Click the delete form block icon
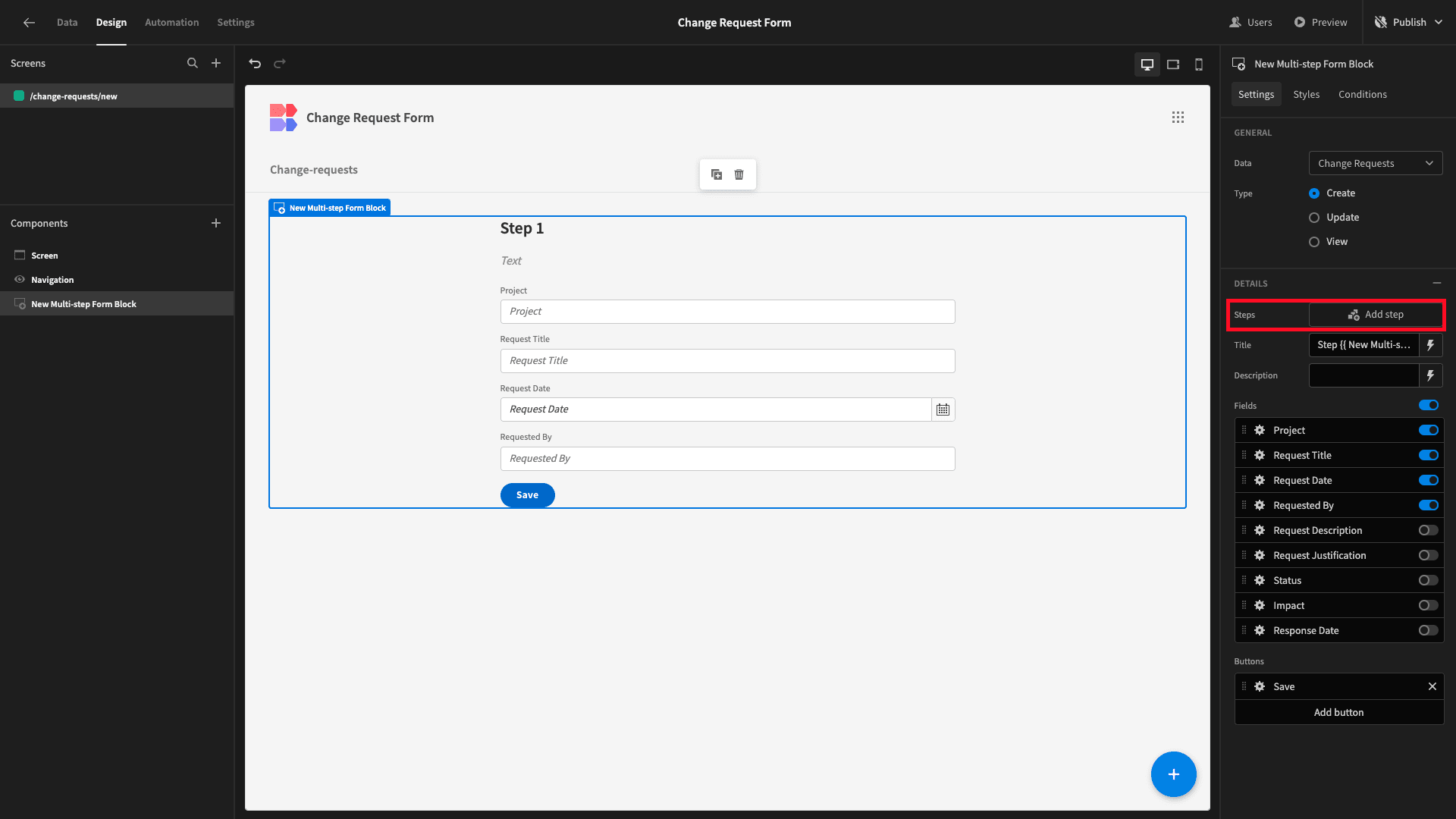The image size is (1456, 819). tap(739, 173)
